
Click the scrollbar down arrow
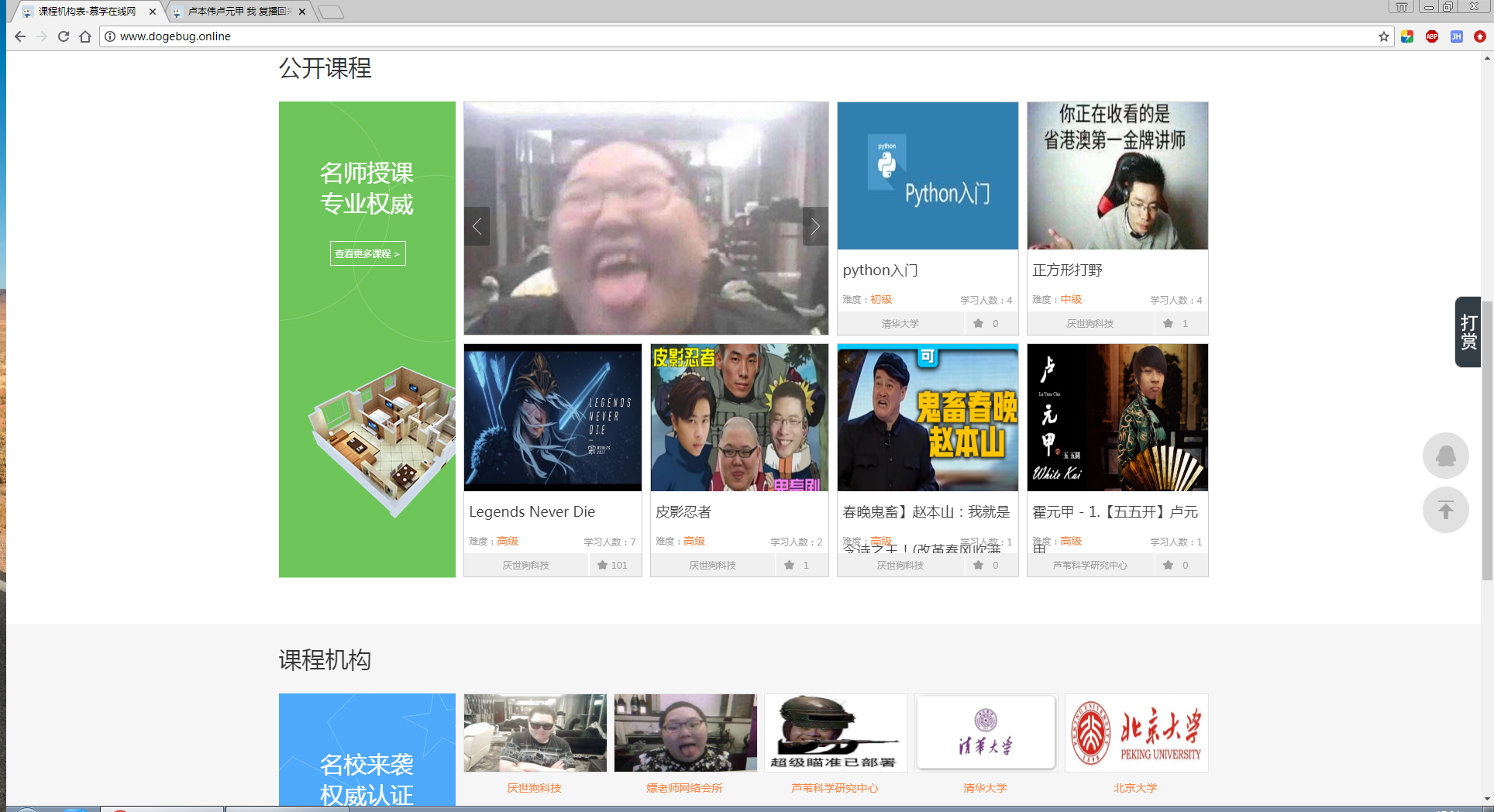click(x=1487, y=800)
